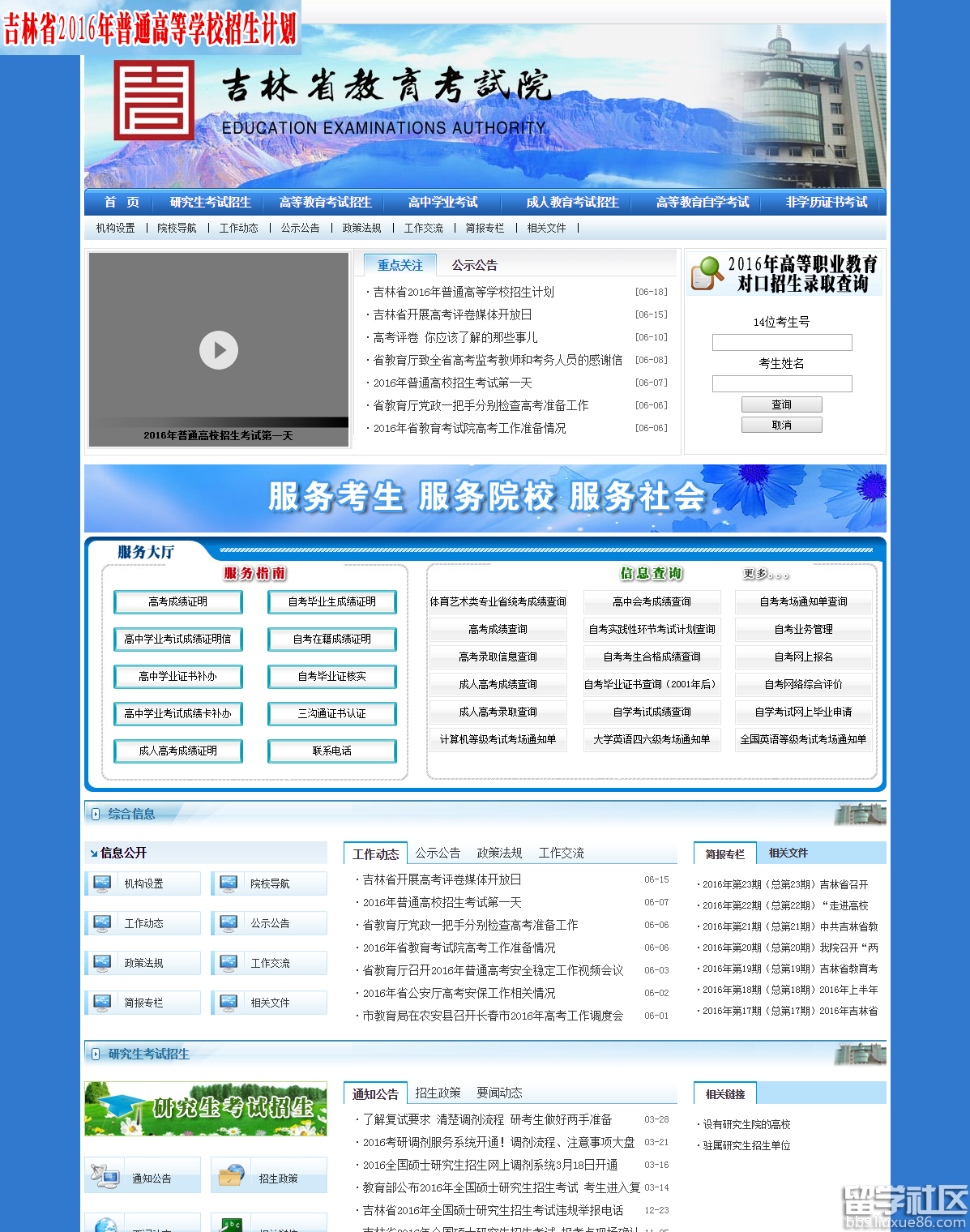The image size is (970, 1232).
Task: Open 驻属研究生招生单位 link
Action: click(x=746, y=1145)
